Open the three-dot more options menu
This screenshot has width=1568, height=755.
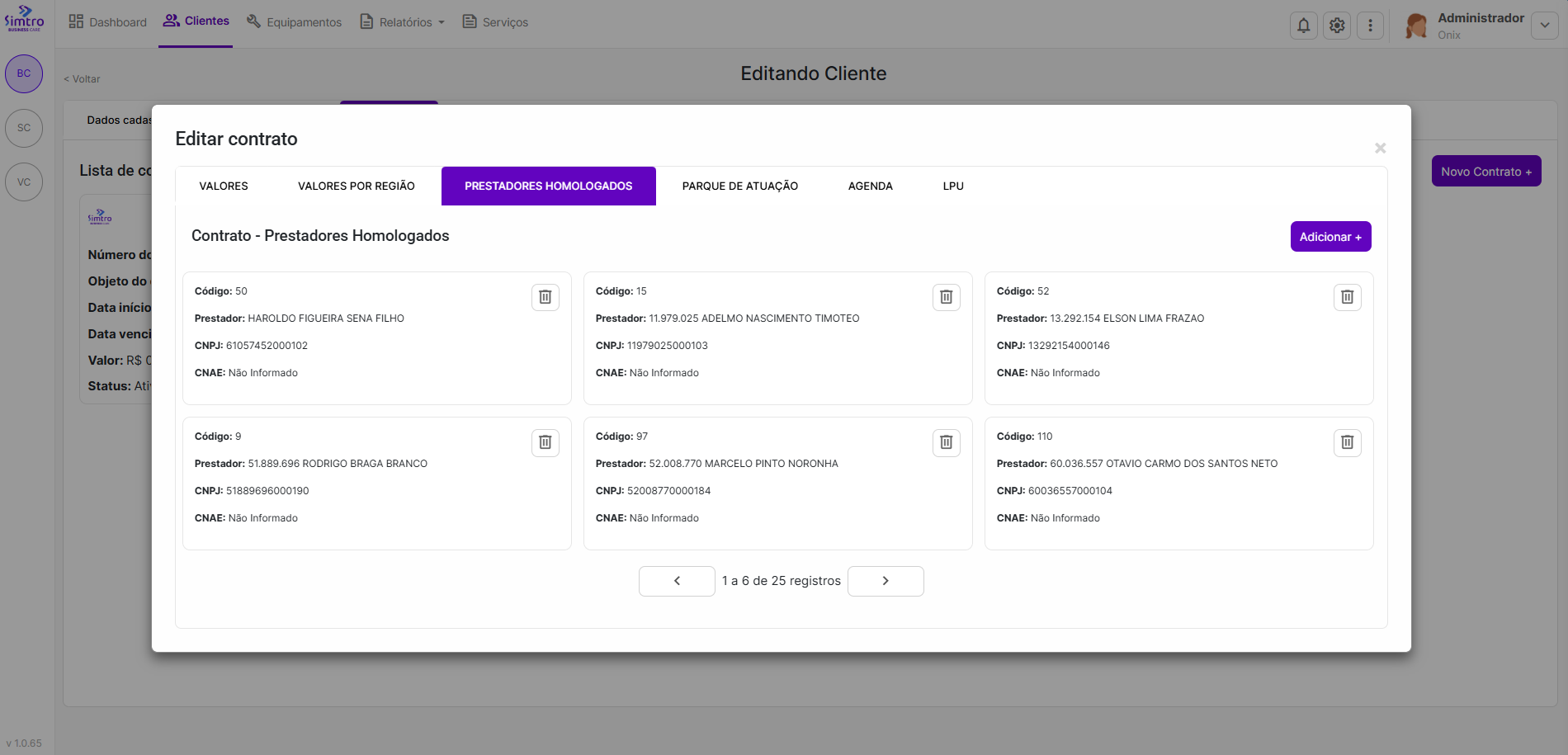coord(1370,26)
